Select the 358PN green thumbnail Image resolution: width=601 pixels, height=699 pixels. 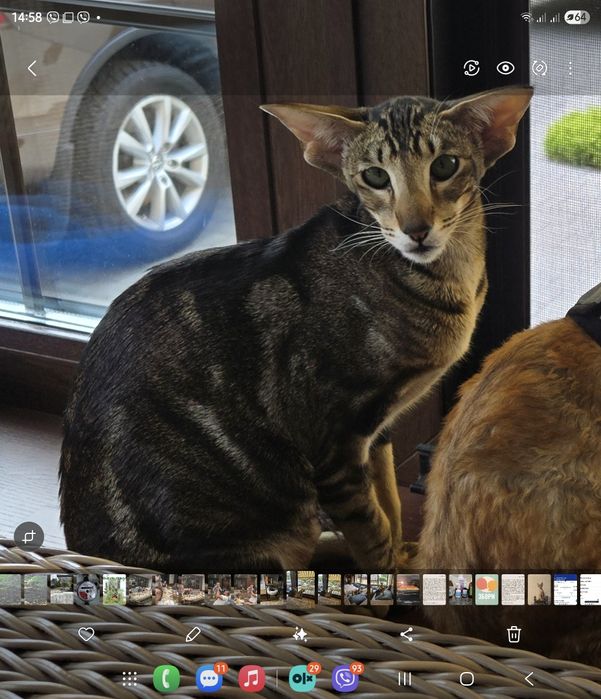(x=486, y=589)
